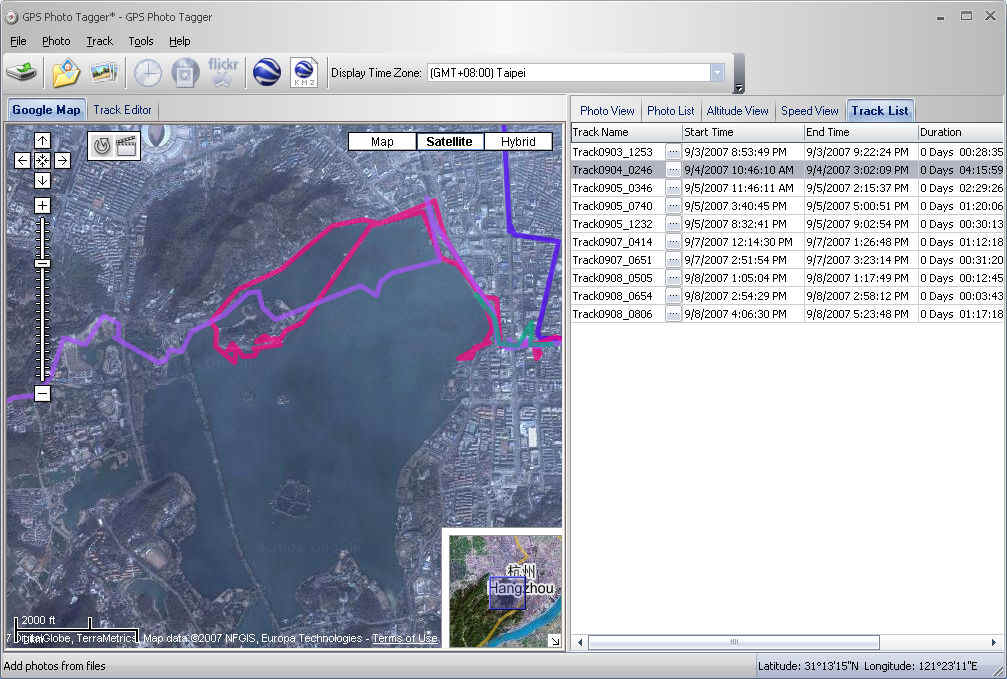Sort by Start Time column header

pos(742,132)
